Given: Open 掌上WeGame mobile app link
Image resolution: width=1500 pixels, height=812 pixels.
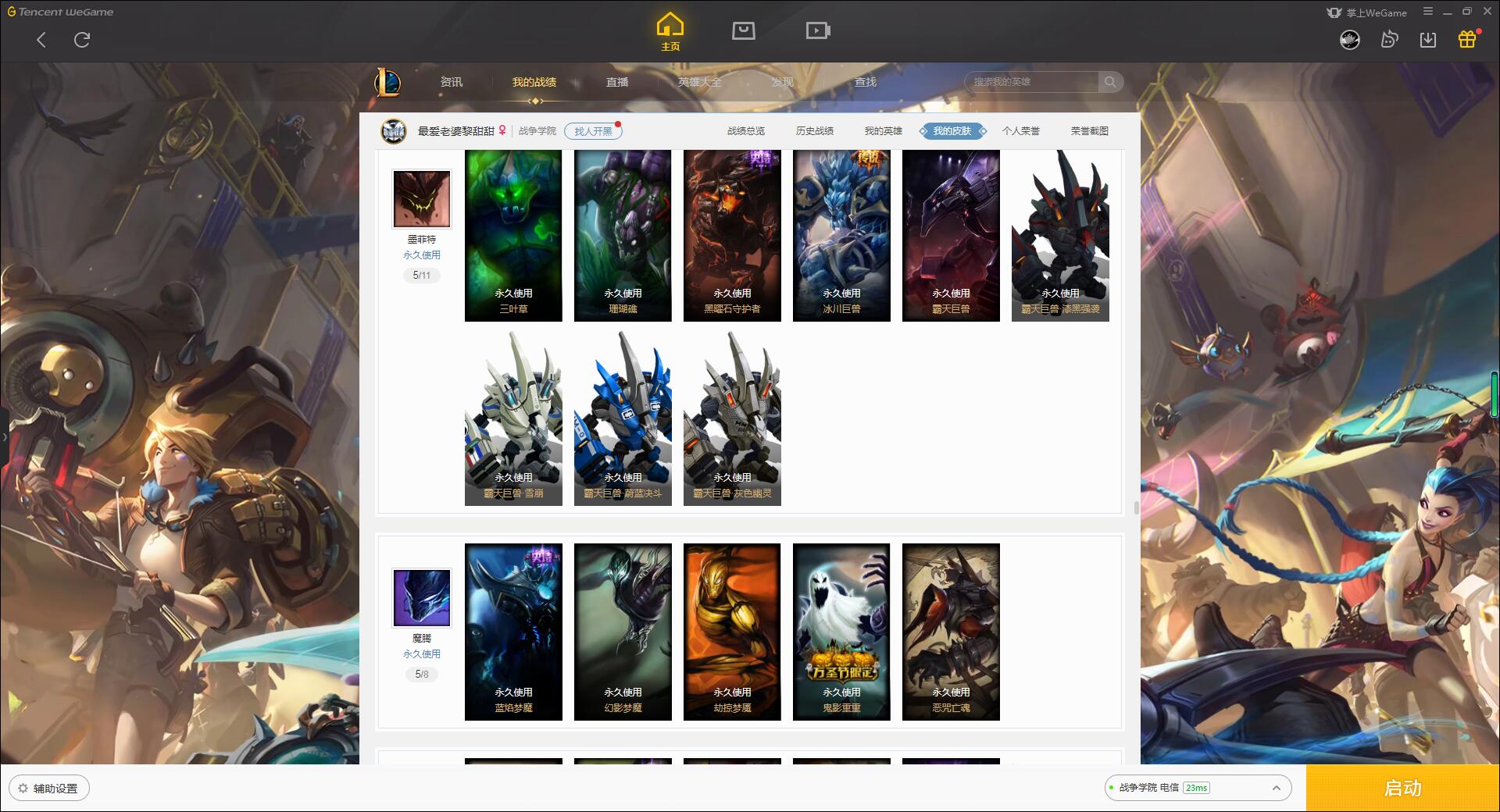Looking at the screenshot, I should tap(1366, 12).
